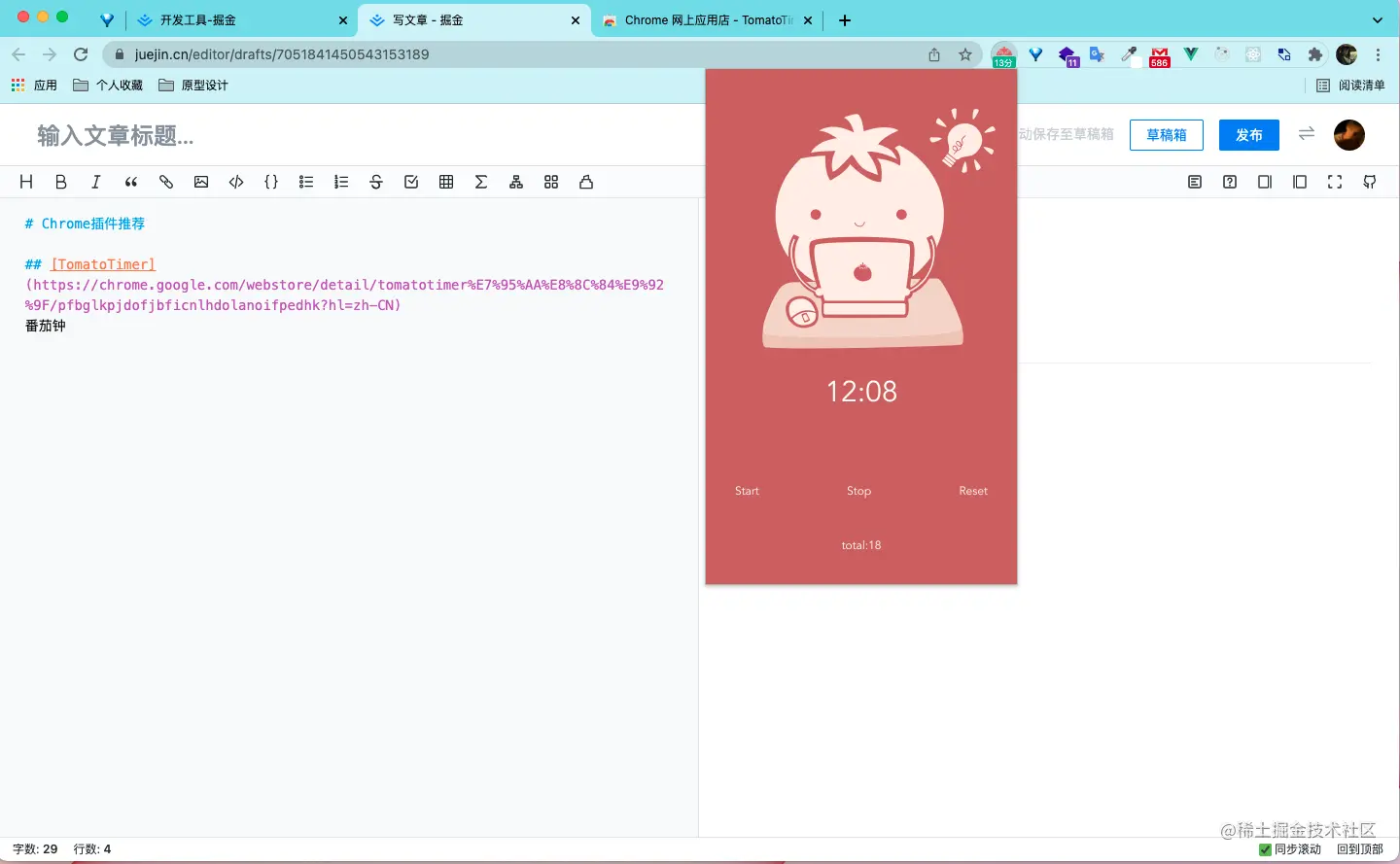This screenshot has height=864, width=1400.
Task: Insert inline code with the </> icon
Action: tap(236, 182)
